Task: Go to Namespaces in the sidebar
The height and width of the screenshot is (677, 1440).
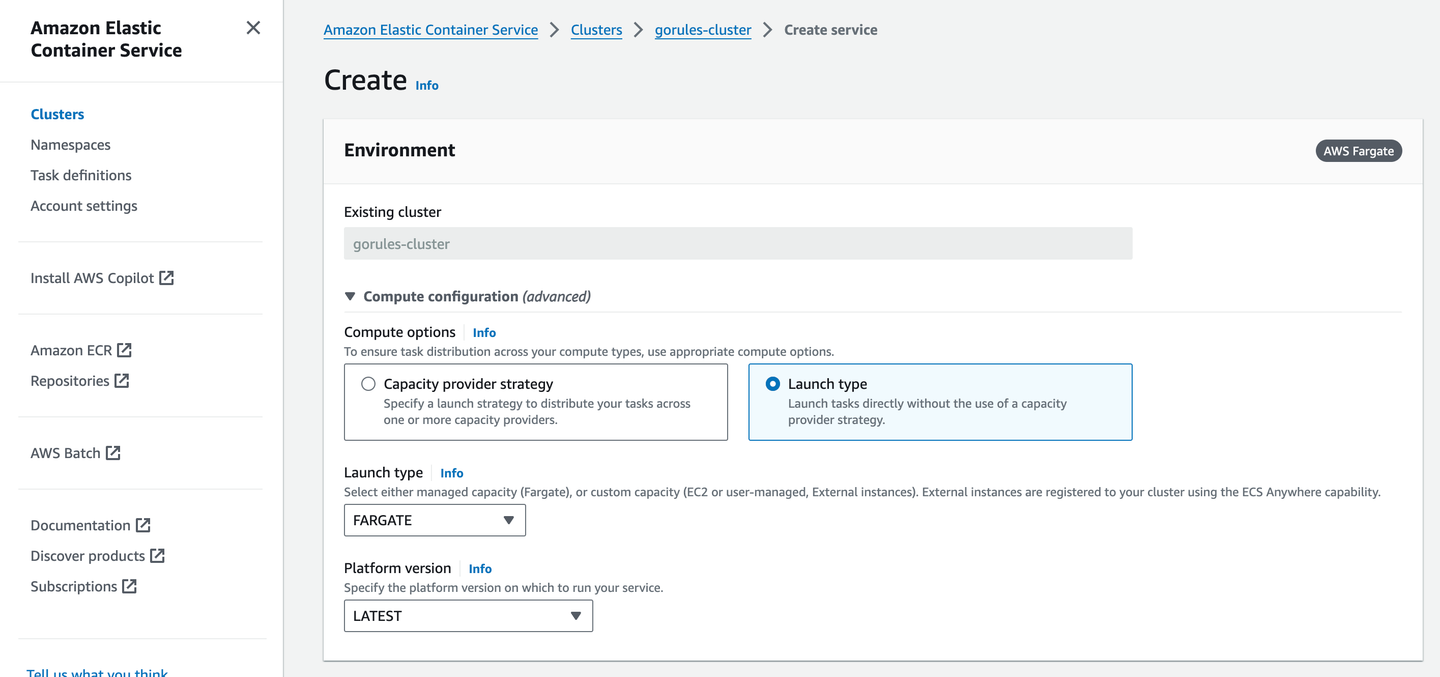Action: click(x=70, y=145)
